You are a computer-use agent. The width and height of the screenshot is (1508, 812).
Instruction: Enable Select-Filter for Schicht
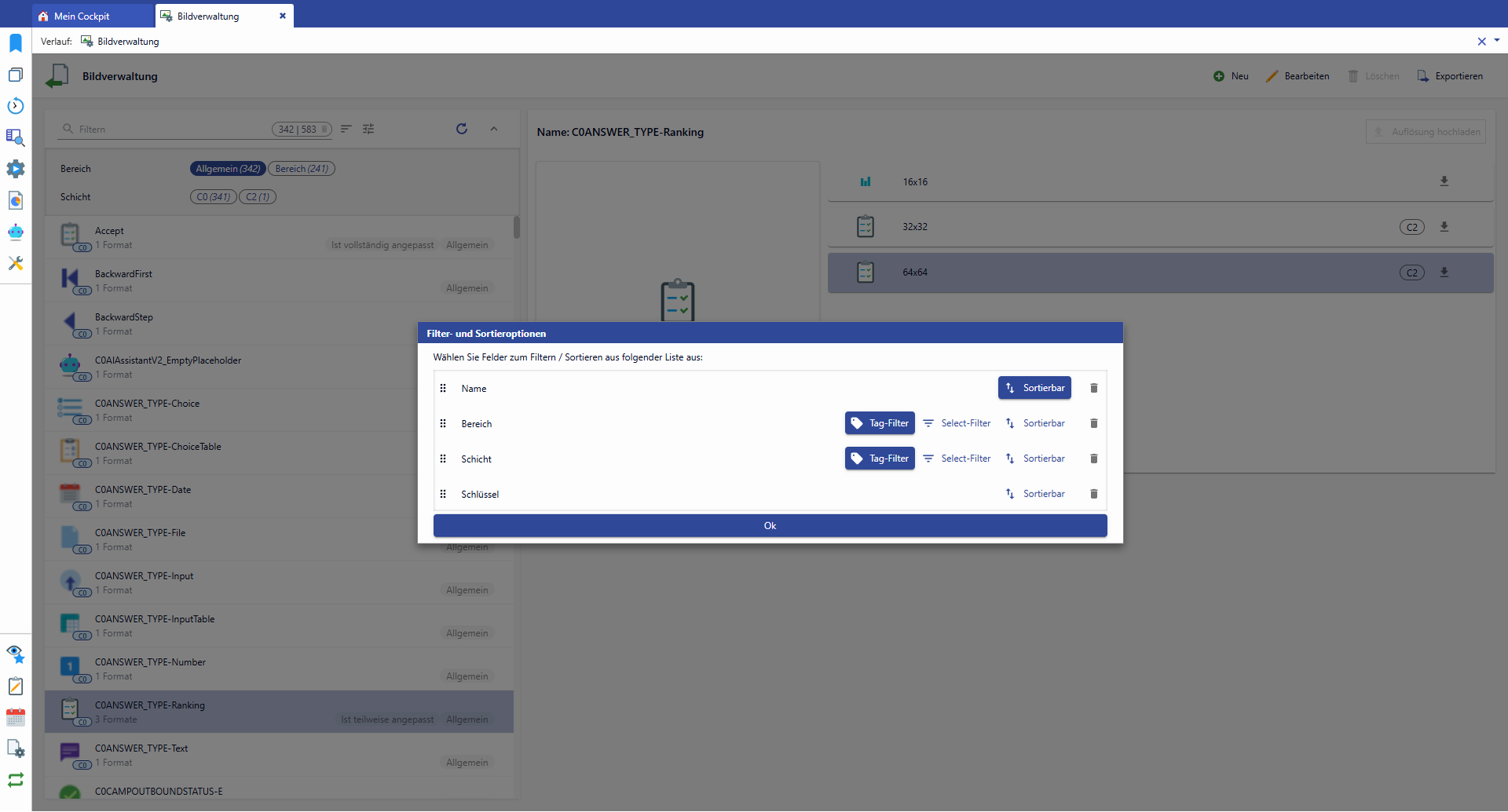tap(957, 459)
